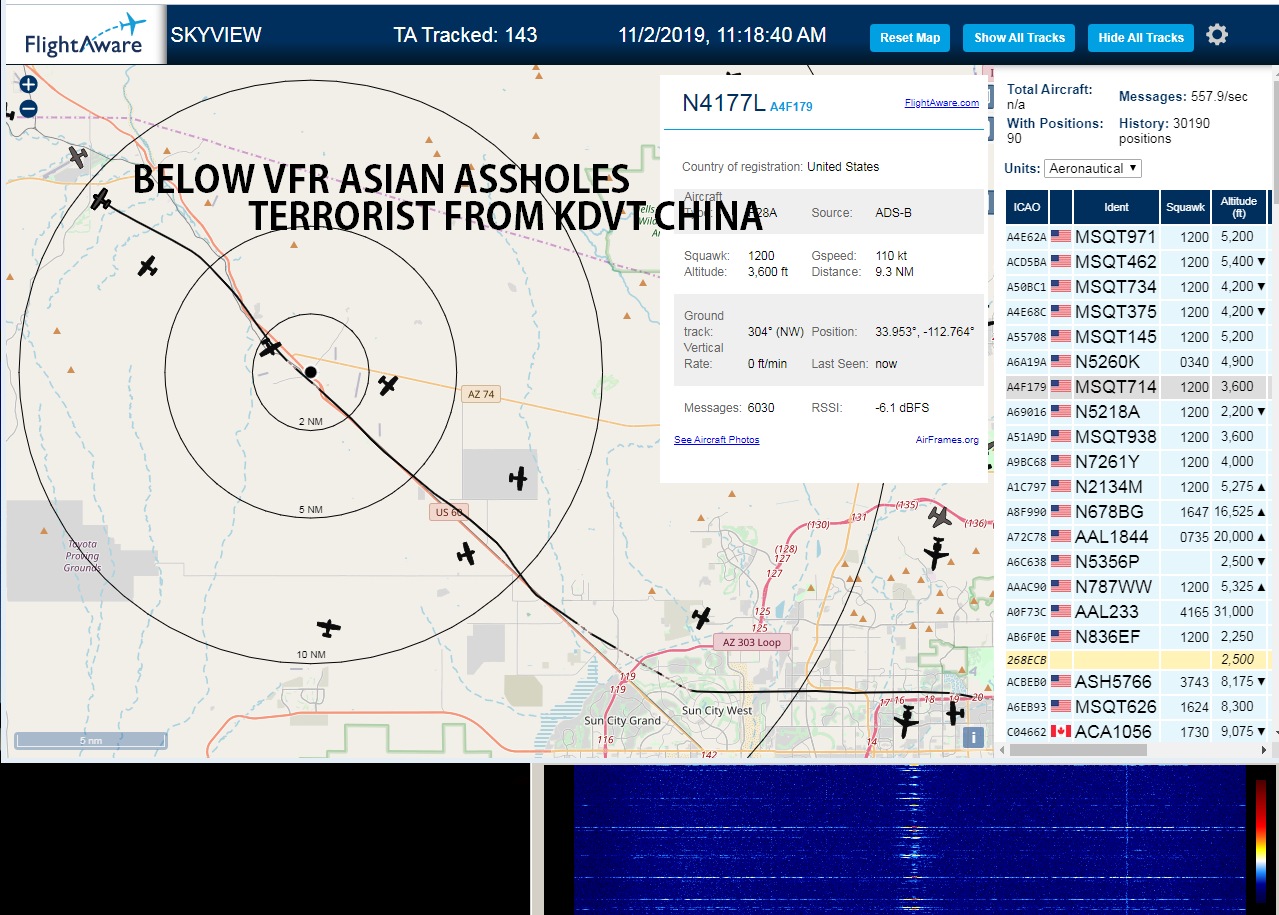
Task: Select the aircraft icon left of AZ 74 label
Action: 388,385
